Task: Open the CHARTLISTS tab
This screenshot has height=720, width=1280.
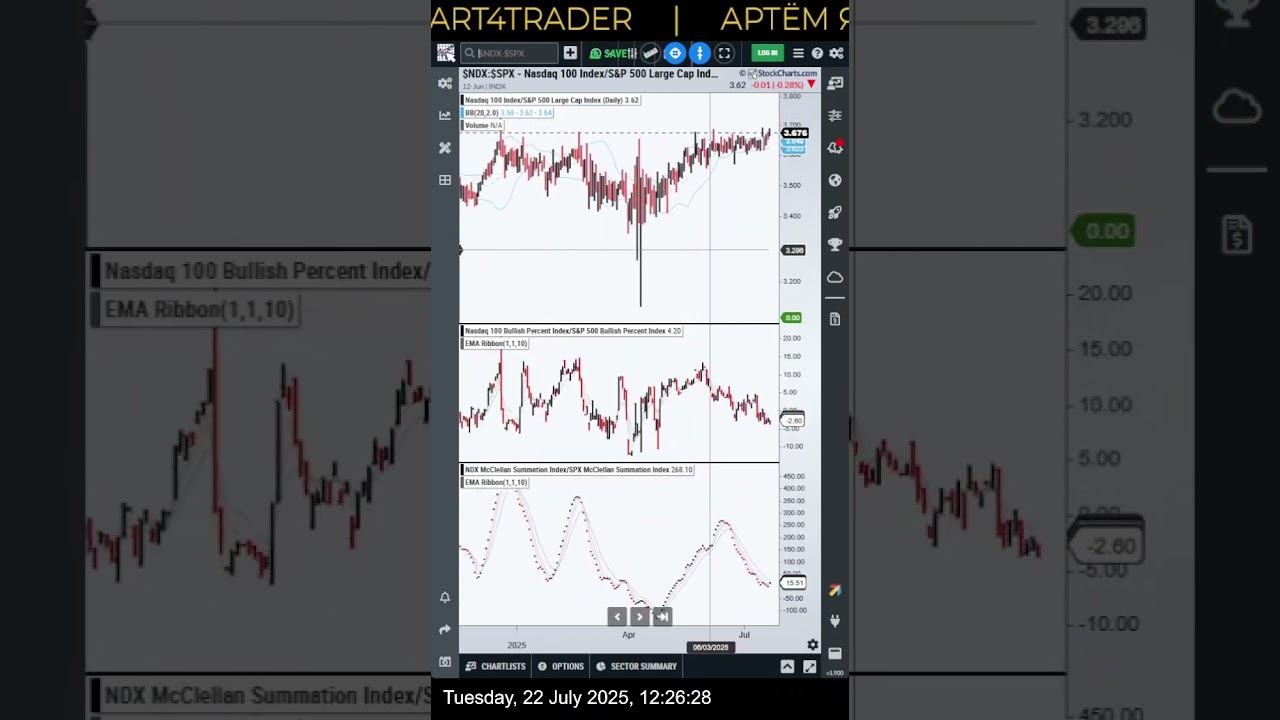Action: (x=496, y=666)
